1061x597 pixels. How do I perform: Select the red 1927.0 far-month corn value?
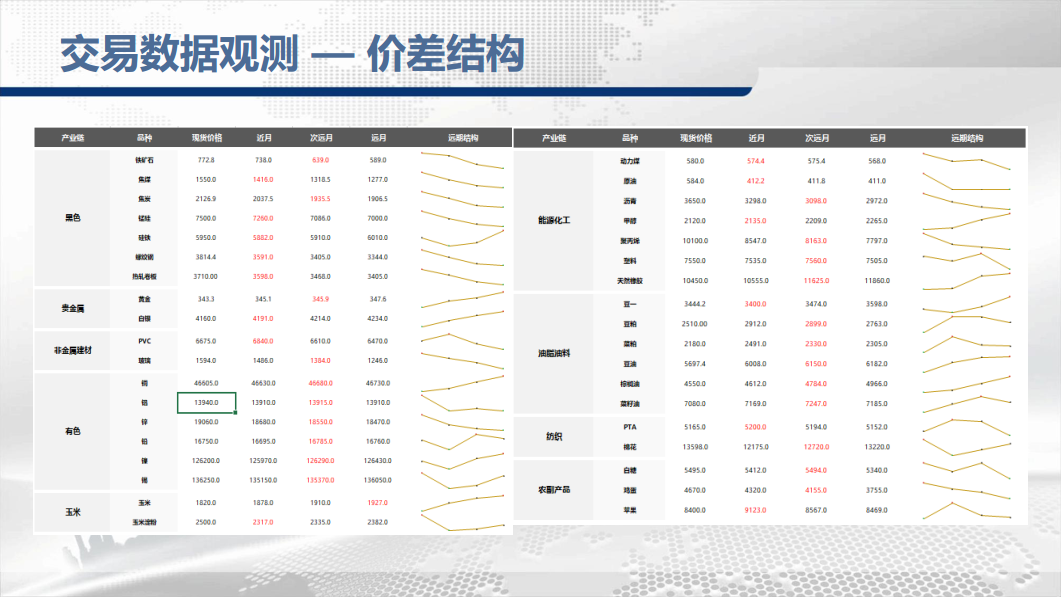(x=378, y=503)
